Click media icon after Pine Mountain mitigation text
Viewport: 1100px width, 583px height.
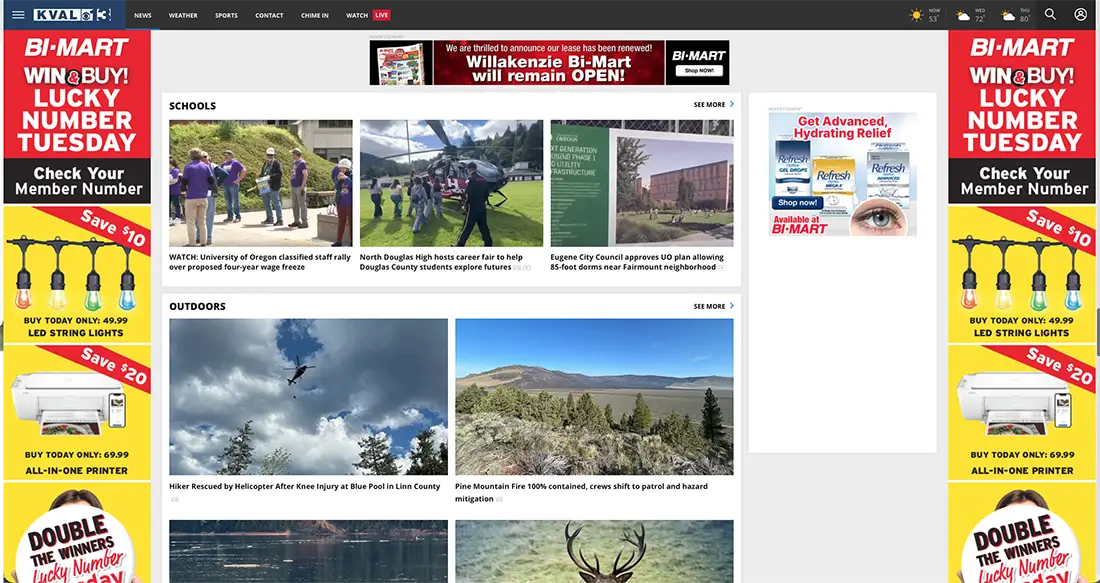coord(499,500)
